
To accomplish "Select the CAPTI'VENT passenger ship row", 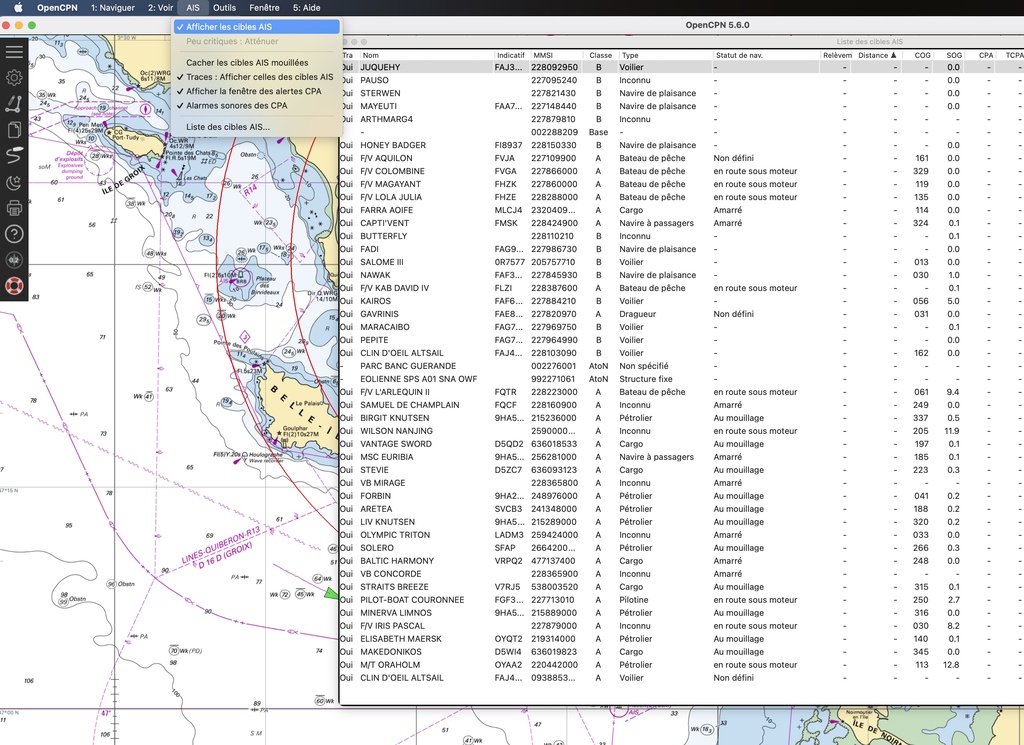I will click(x=682, y=223).
